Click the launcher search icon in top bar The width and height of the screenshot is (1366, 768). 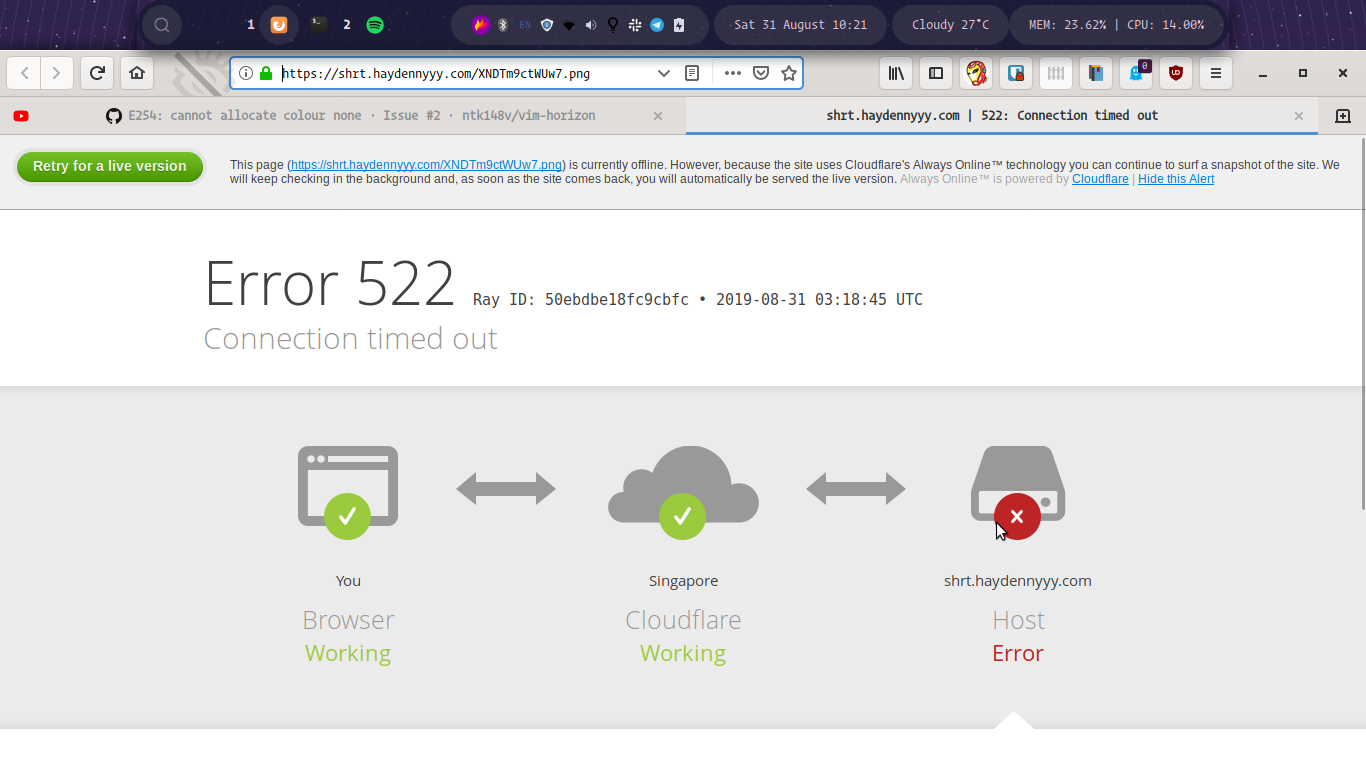tap(162, 25)
